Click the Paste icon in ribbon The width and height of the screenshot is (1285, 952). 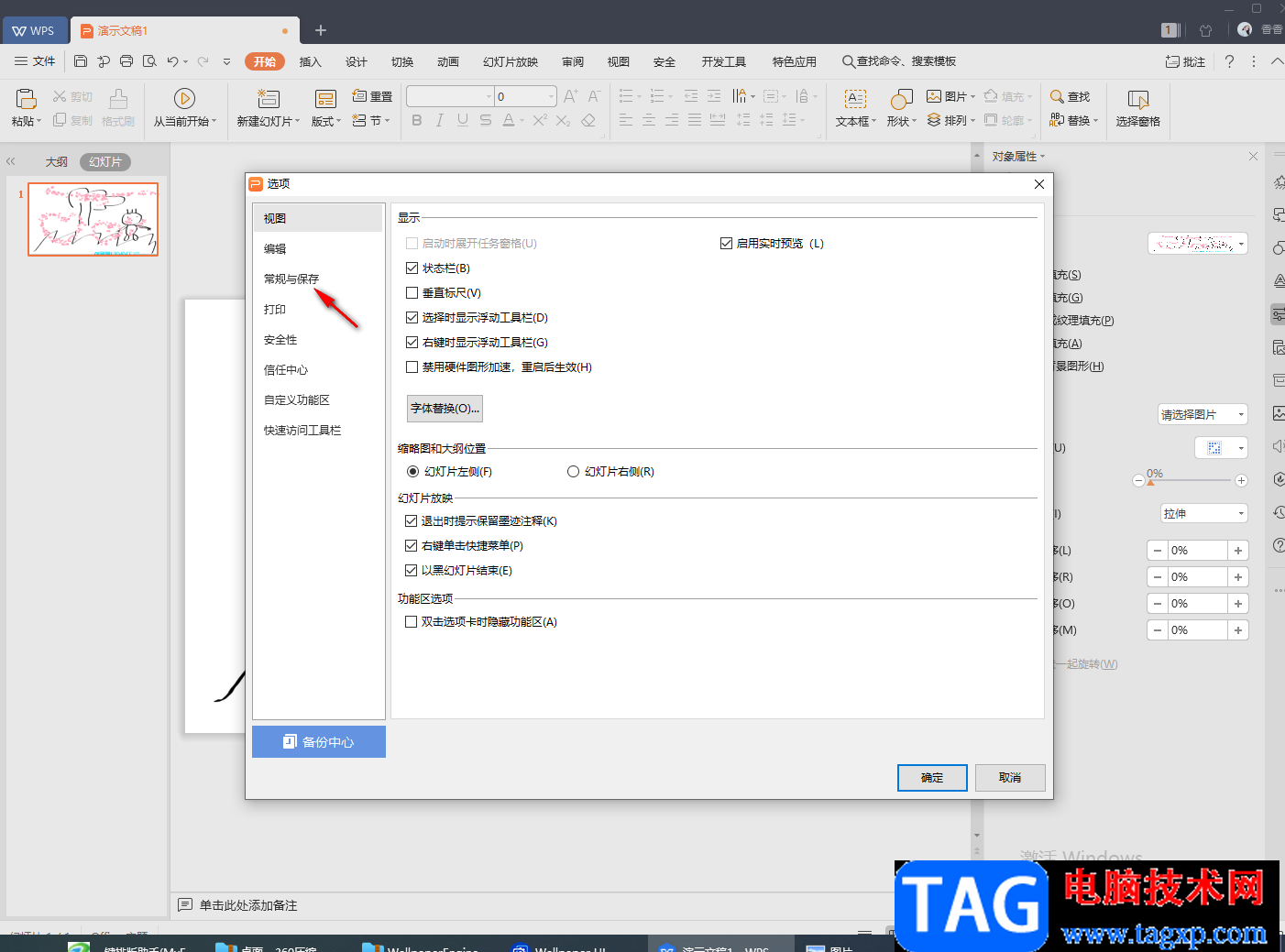click(26, 98)
